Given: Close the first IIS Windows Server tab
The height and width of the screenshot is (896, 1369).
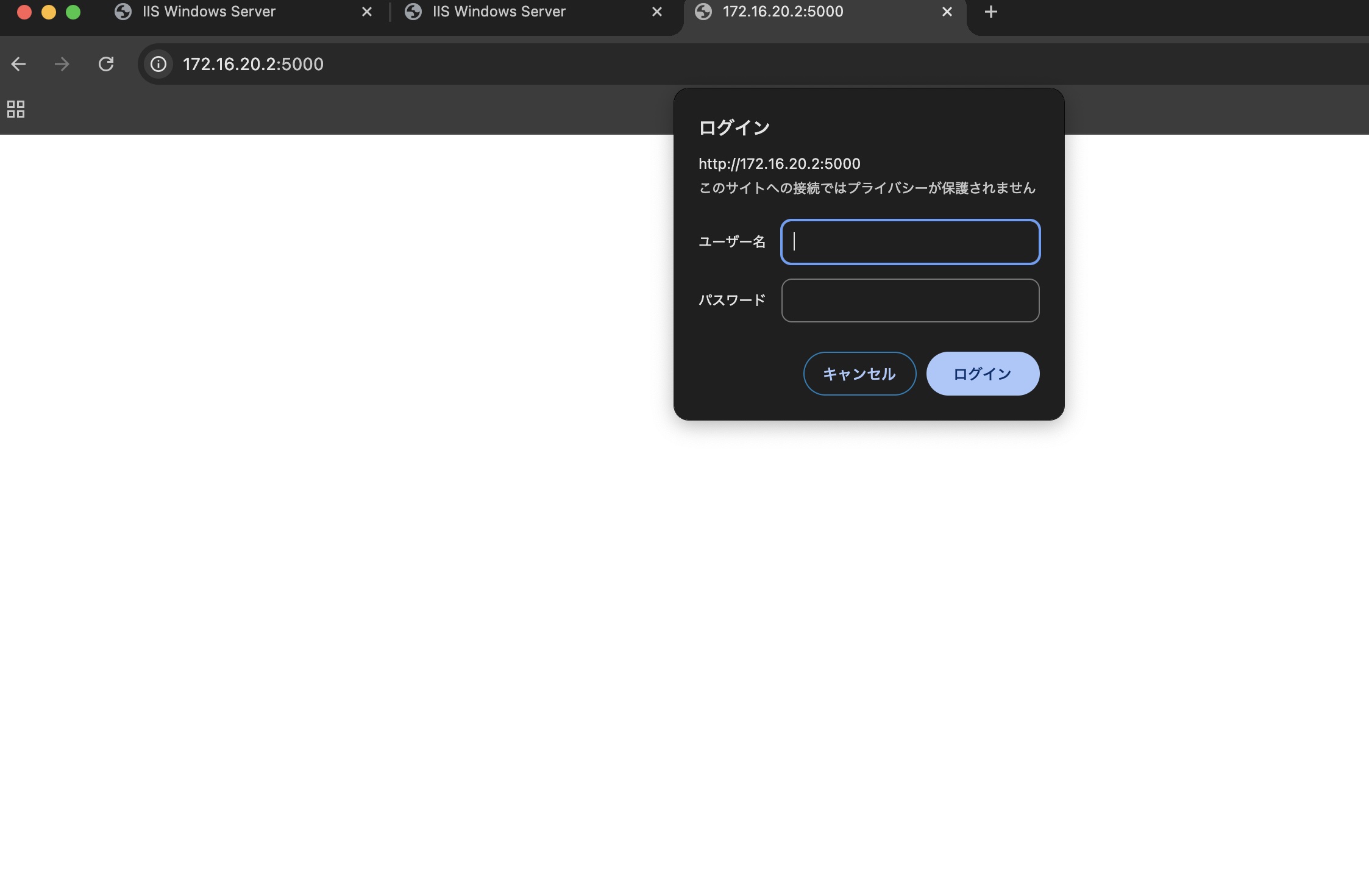Looking at the screenshot, I should [x=366, y=12].
